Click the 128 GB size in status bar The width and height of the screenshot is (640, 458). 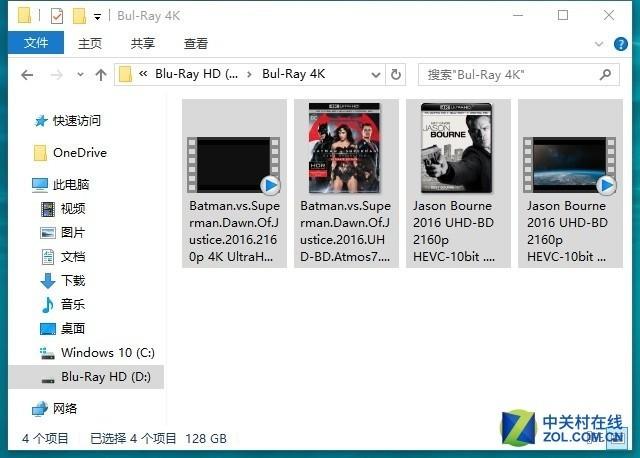(206, 438)
